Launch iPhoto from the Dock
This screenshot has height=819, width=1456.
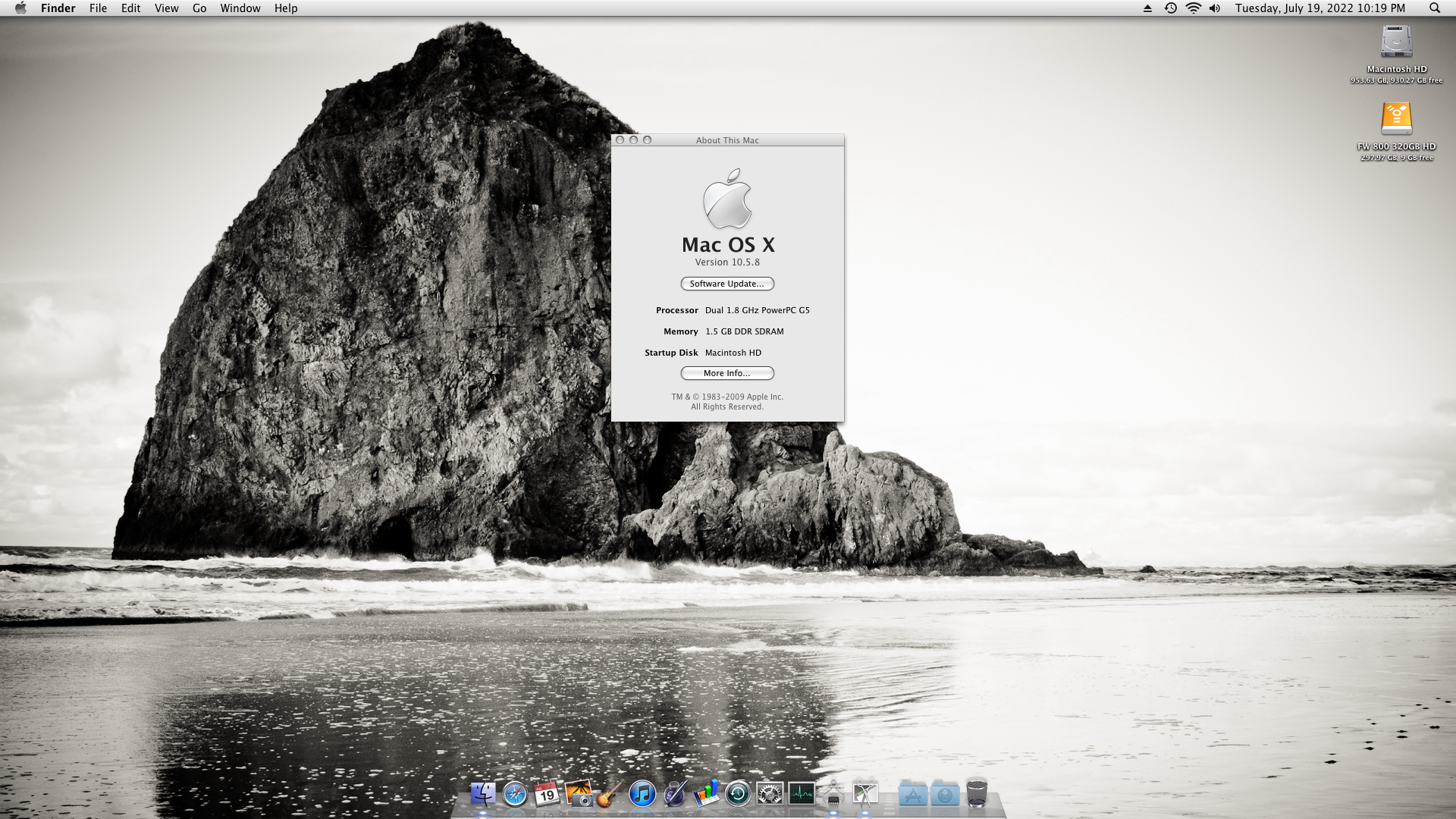(579, 794)
